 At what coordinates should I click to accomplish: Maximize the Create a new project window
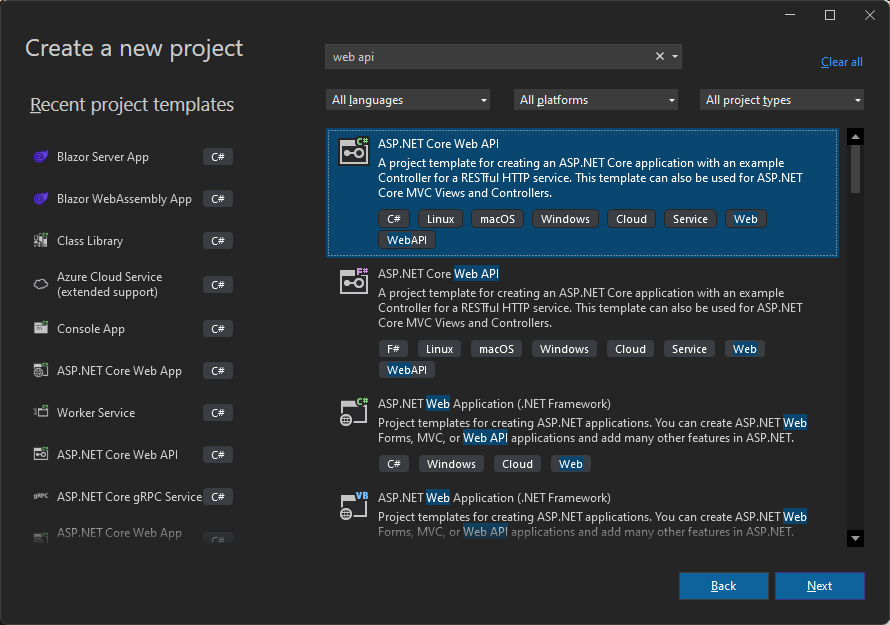tap(830, 15)
